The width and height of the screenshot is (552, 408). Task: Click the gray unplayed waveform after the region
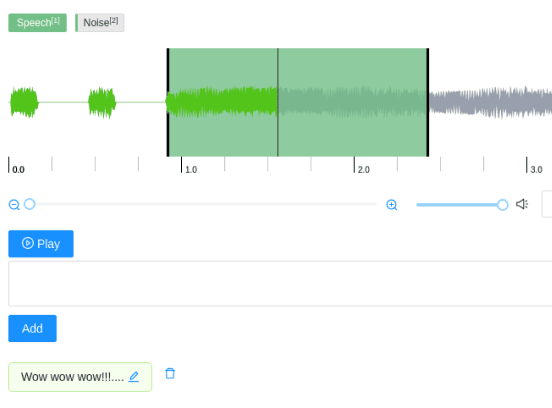[x=490, y=102]
